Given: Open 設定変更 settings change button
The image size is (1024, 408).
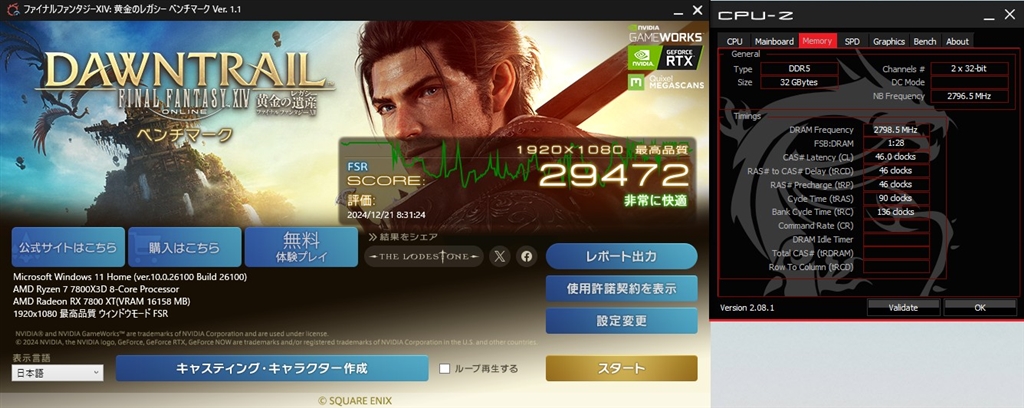Looking at the screenshot, I should 621,321.
